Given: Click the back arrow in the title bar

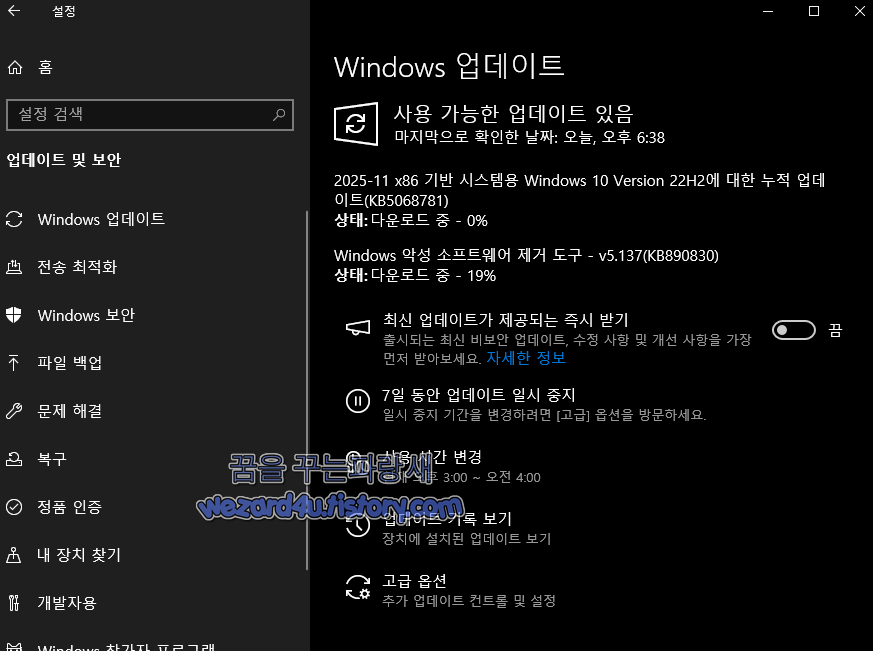Looking at the screenshot, I should [x=14, y=11].
